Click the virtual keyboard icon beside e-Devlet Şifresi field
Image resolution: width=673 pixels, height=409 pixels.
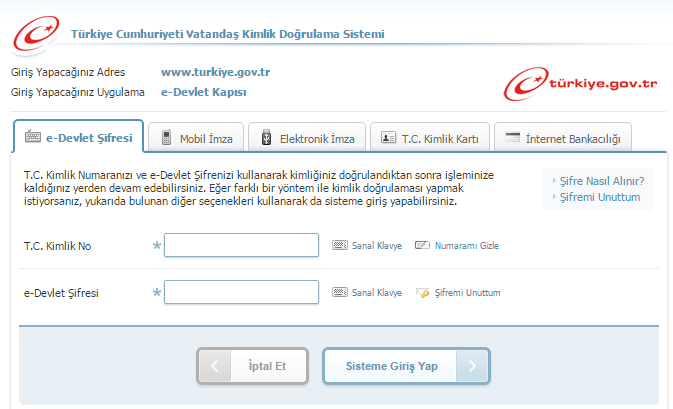coord(340,292)
